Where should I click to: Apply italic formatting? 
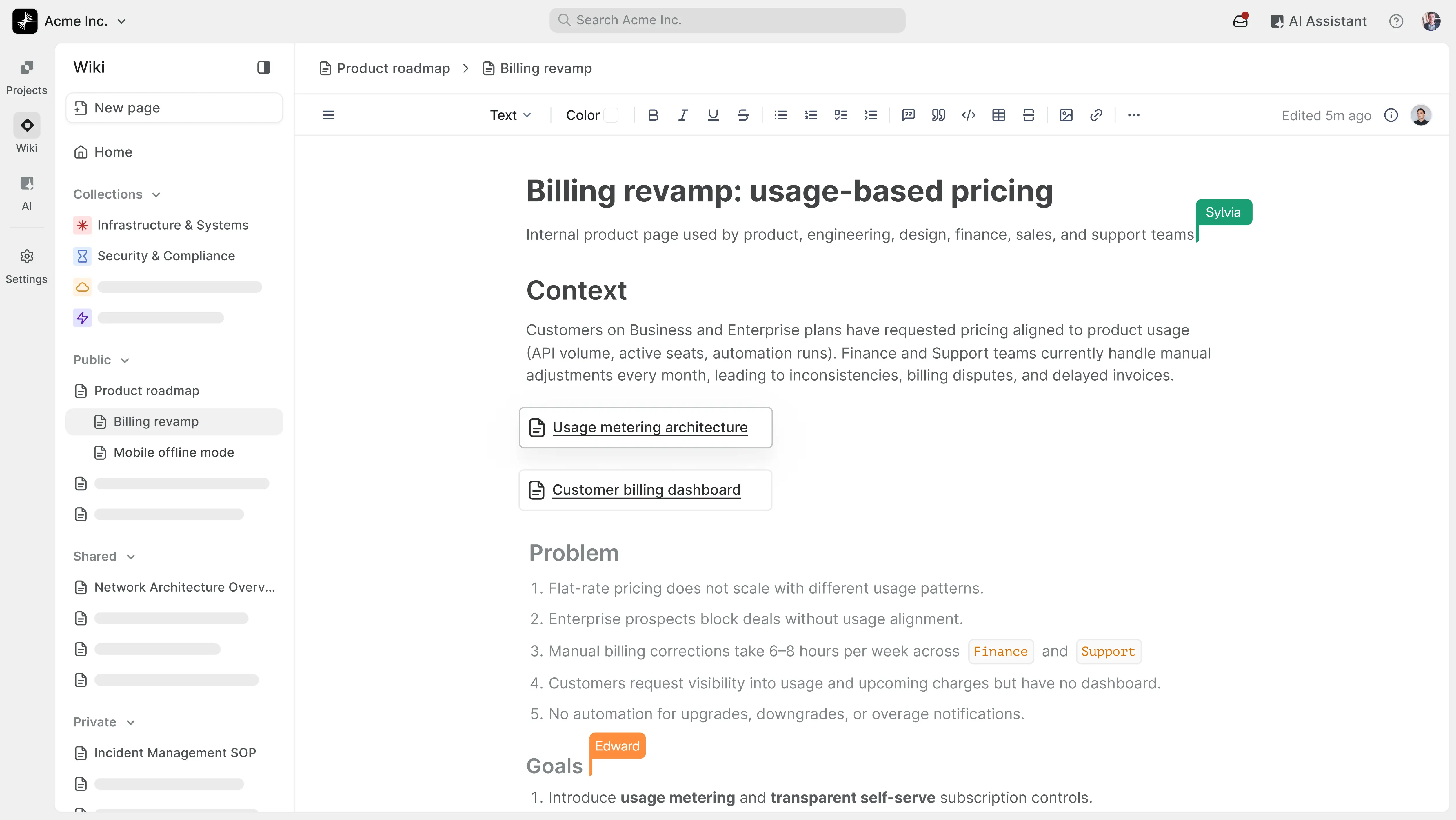tap(683, 115)
